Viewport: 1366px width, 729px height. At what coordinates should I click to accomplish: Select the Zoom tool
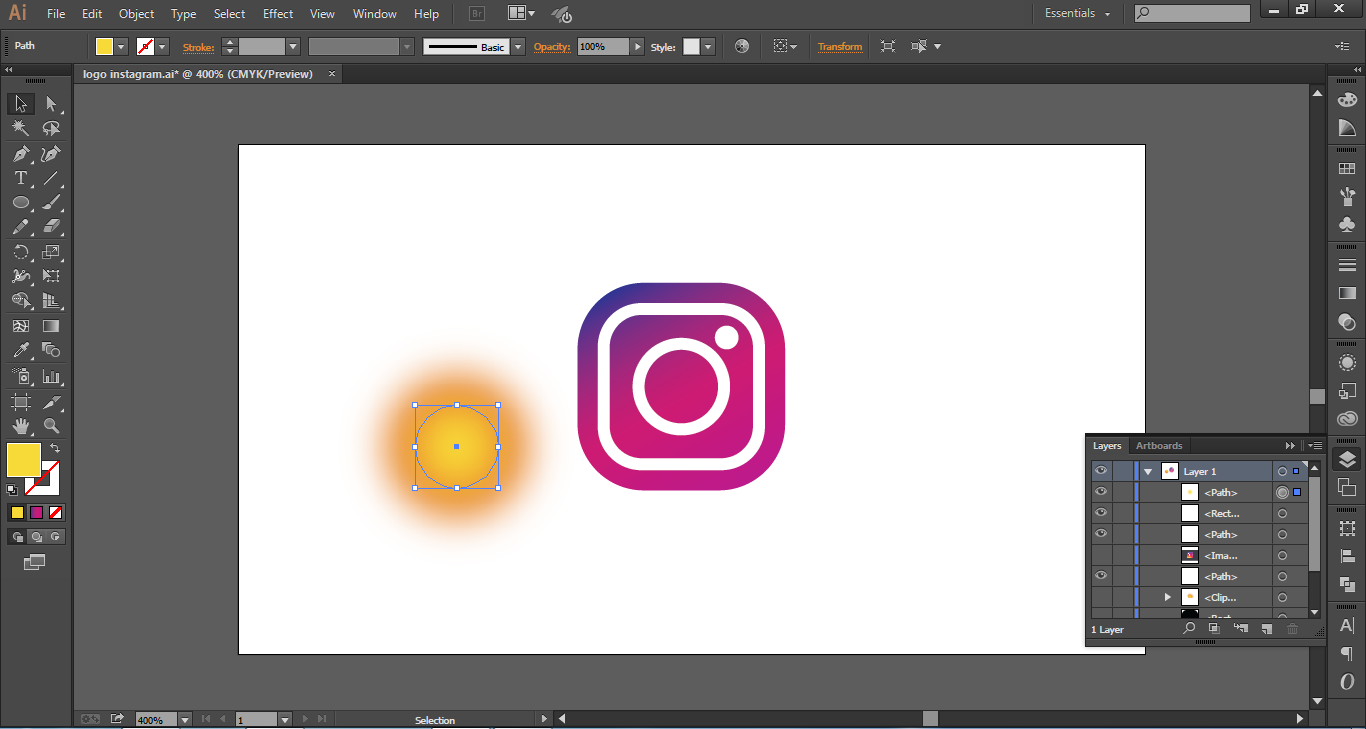[x=51, y=427]
